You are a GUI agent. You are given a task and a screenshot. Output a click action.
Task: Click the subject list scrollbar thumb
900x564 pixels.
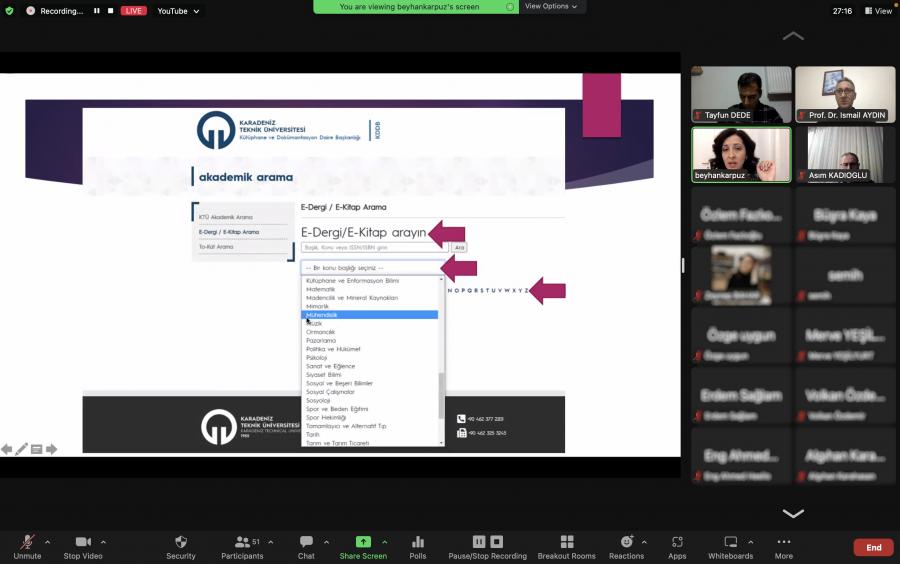pyautogui.click(x=441, y=396)
